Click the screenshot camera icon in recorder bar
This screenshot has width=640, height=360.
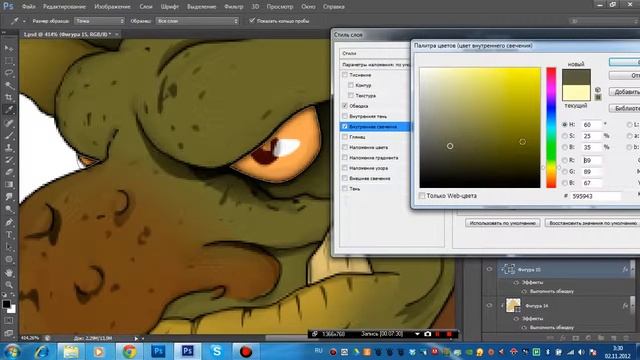pyautogui.click(x=427, y=334)
